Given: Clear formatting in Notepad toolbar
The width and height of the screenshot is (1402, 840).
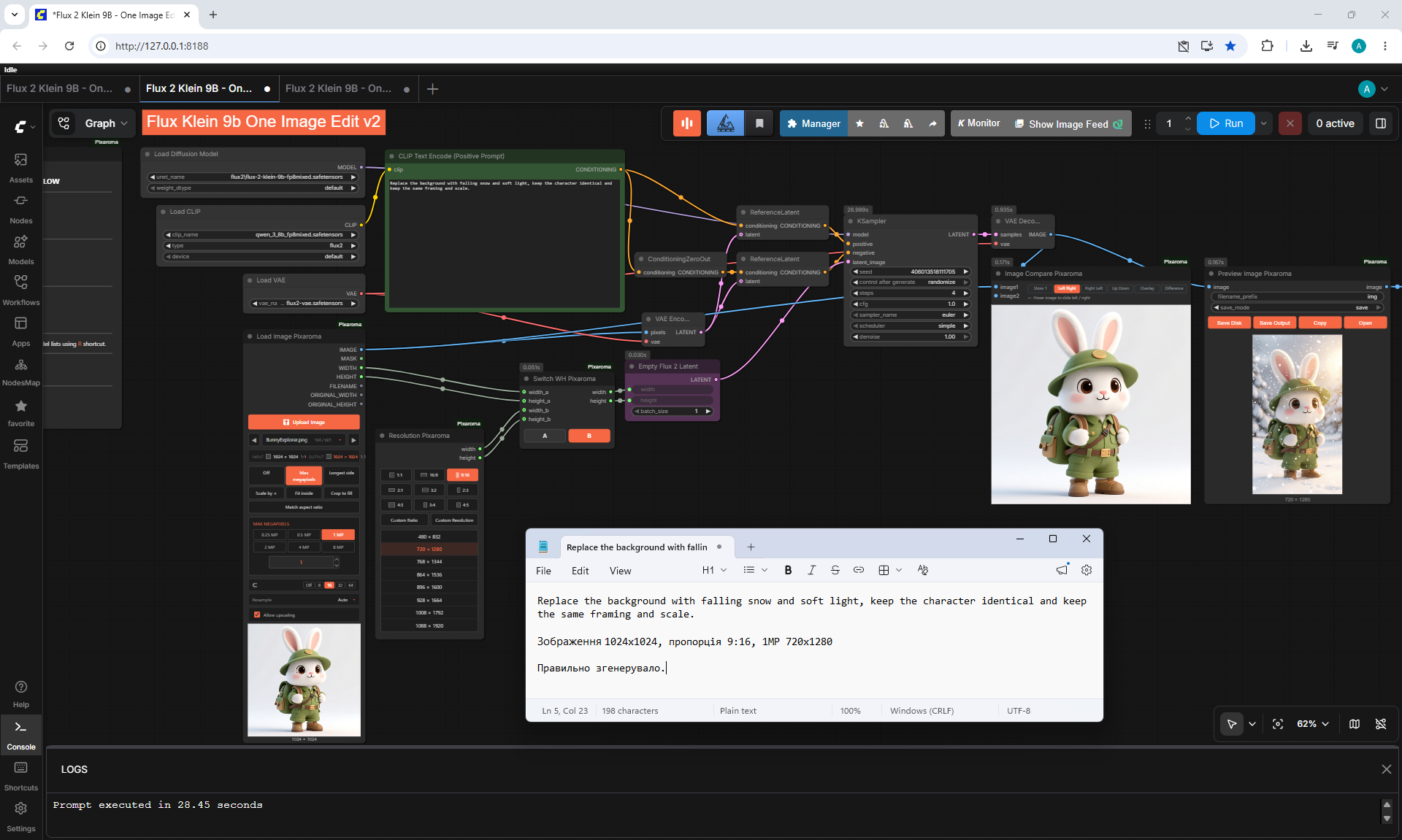Looking at the screenshot, I should 923,570.
